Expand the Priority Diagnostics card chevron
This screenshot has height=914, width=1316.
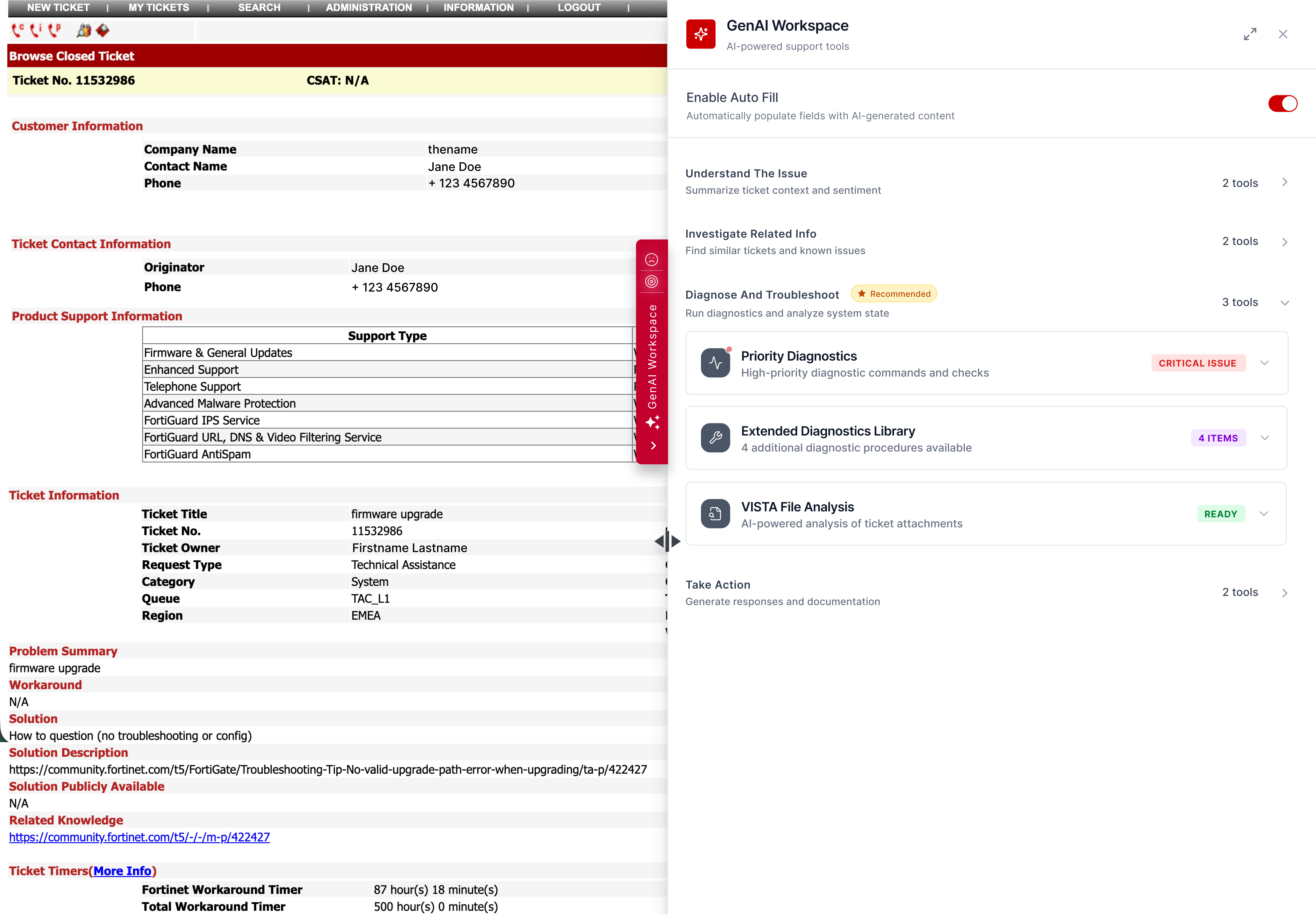[x=1264, y=363]
